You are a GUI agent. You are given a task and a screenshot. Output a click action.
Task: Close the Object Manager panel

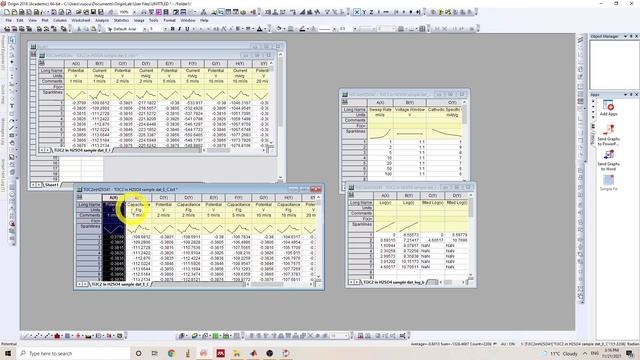(x=636, y=36)
